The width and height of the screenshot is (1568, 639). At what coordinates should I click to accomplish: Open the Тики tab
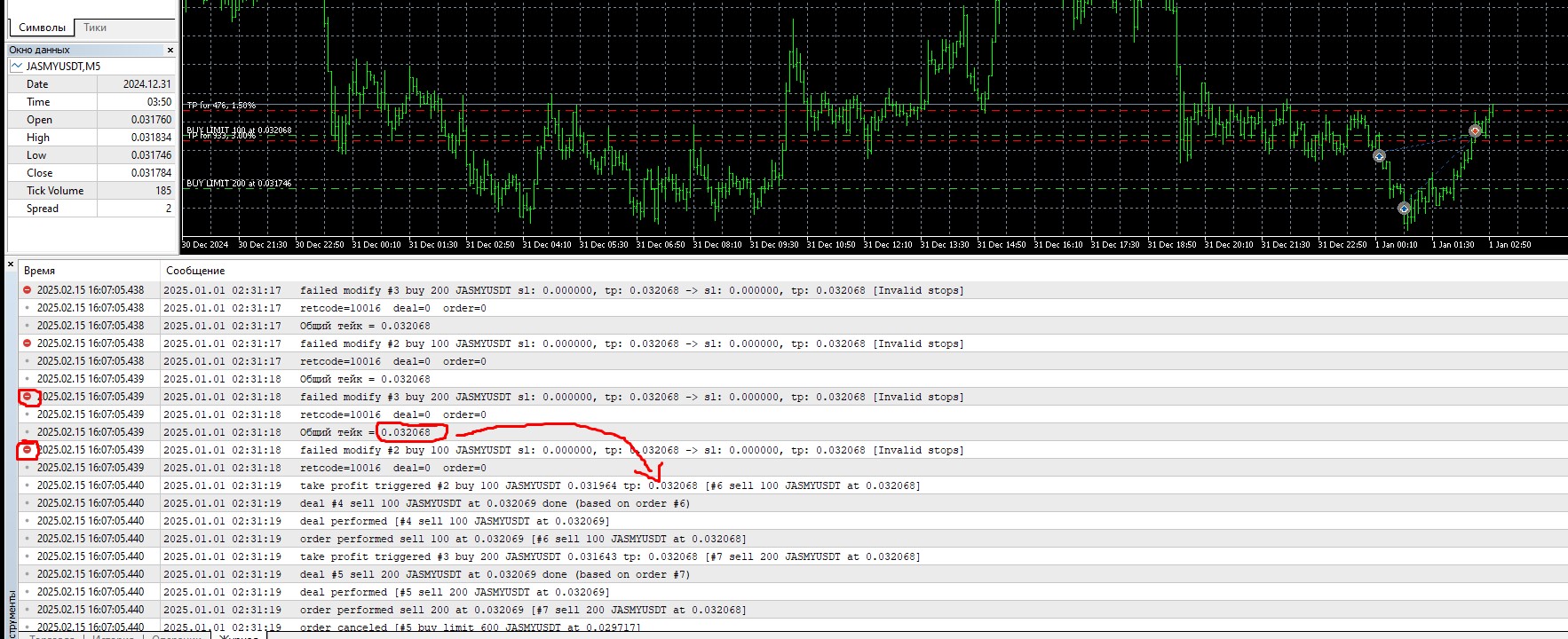tap(95, 28)
